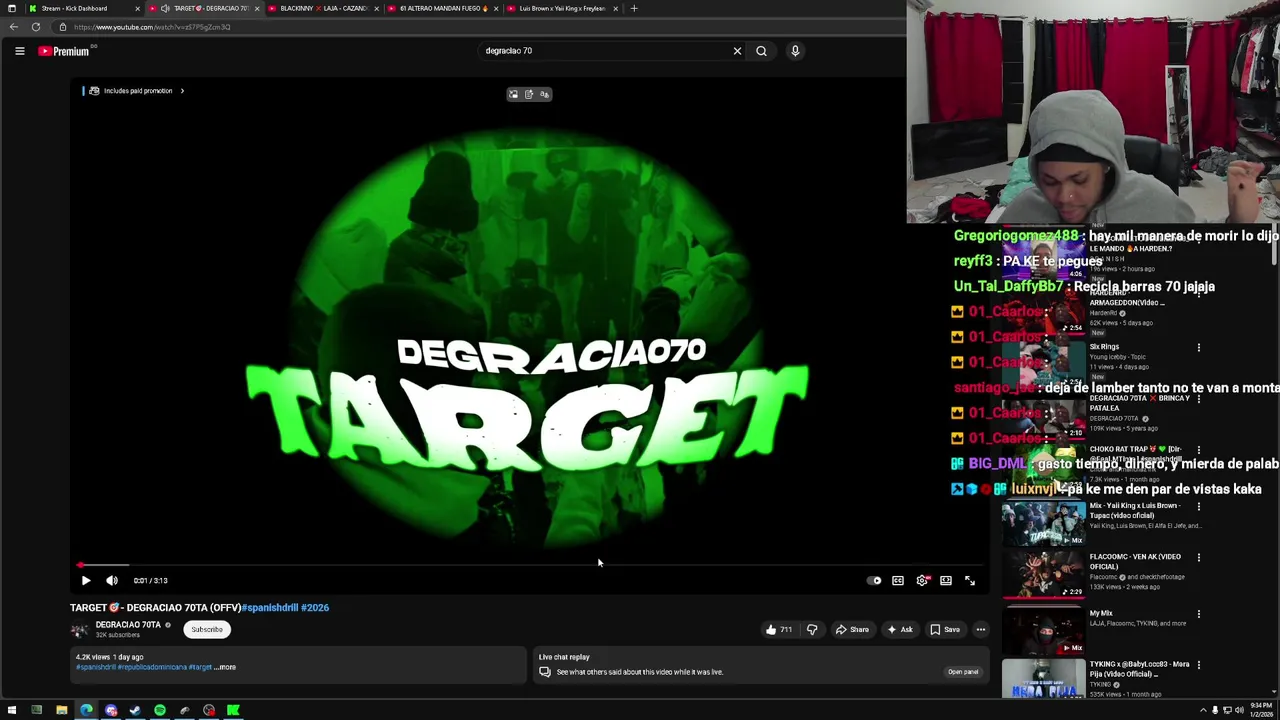Expand the description with ...more
The width and height of the screenshot is (1280, 720).
pos(226,667)
